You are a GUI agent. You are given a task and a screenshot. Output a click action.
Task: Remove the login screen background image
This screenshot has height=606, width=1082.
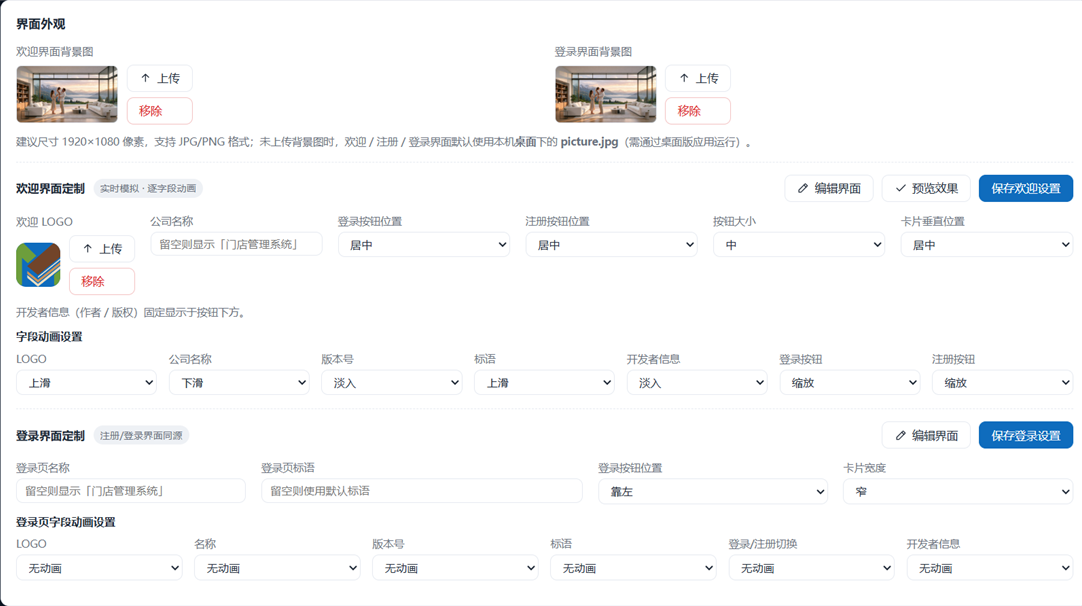[698, 110]
